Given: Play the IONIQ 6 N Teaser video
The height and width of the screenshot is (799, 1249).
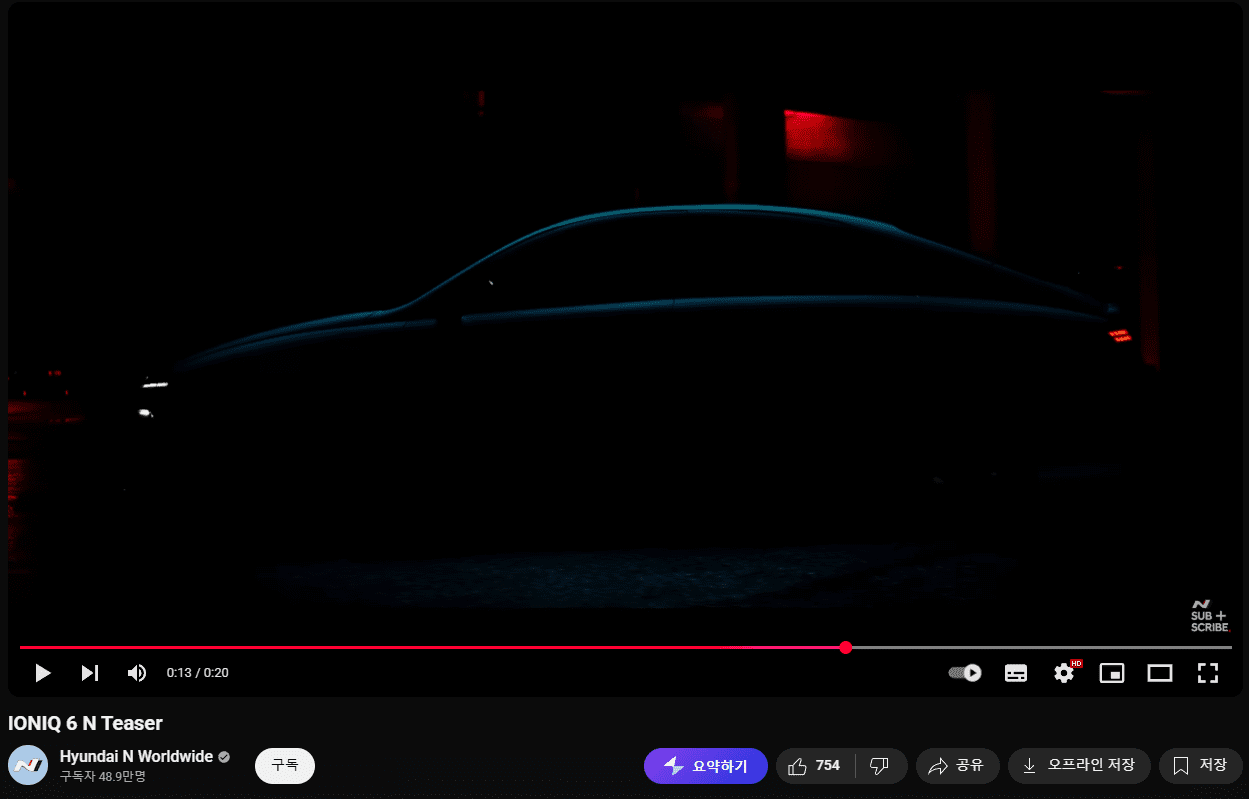Looking at the screenshot, I should tap(43, 673).
